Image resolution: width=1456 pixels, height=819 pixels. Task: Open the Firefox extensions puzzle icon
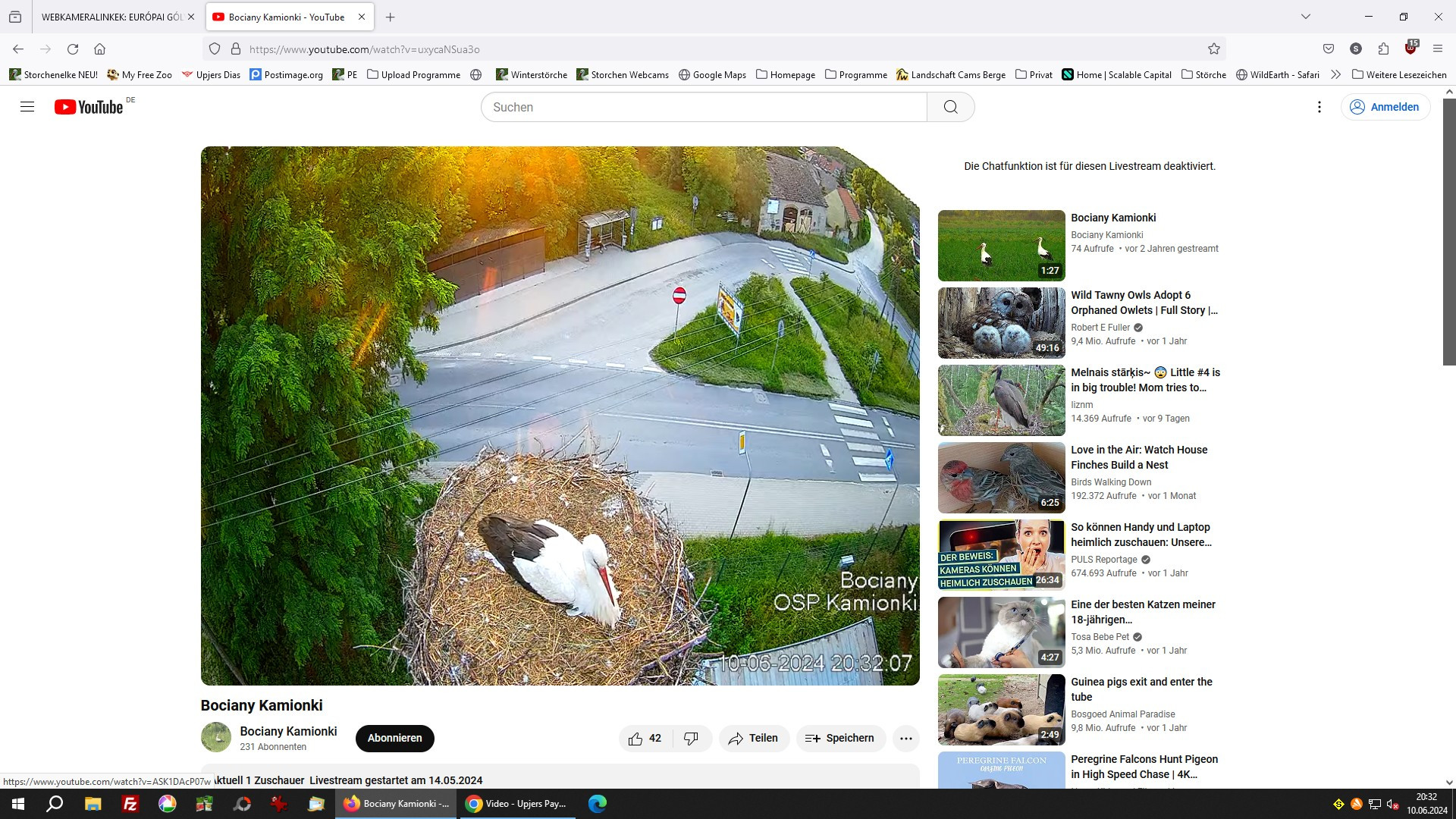coord(1383,49)
